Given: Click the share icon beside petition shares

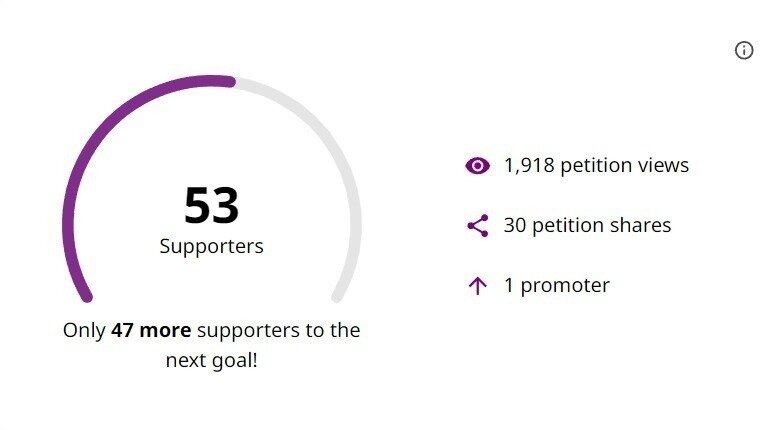Looking at the screenshot, I should coord(478,226).
